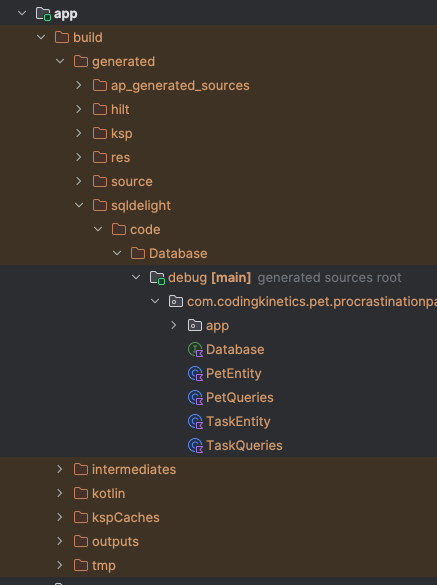Click the PetEntity Kotlin class icon
The image size is (437, 585).
[196, 374]
